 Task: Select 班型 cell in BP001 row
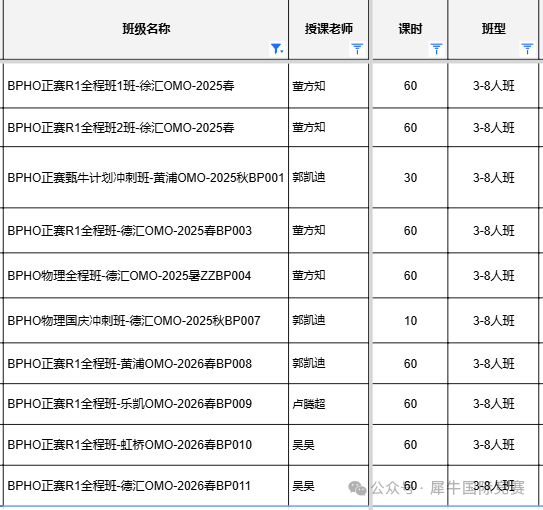click(x=493, y=177)
